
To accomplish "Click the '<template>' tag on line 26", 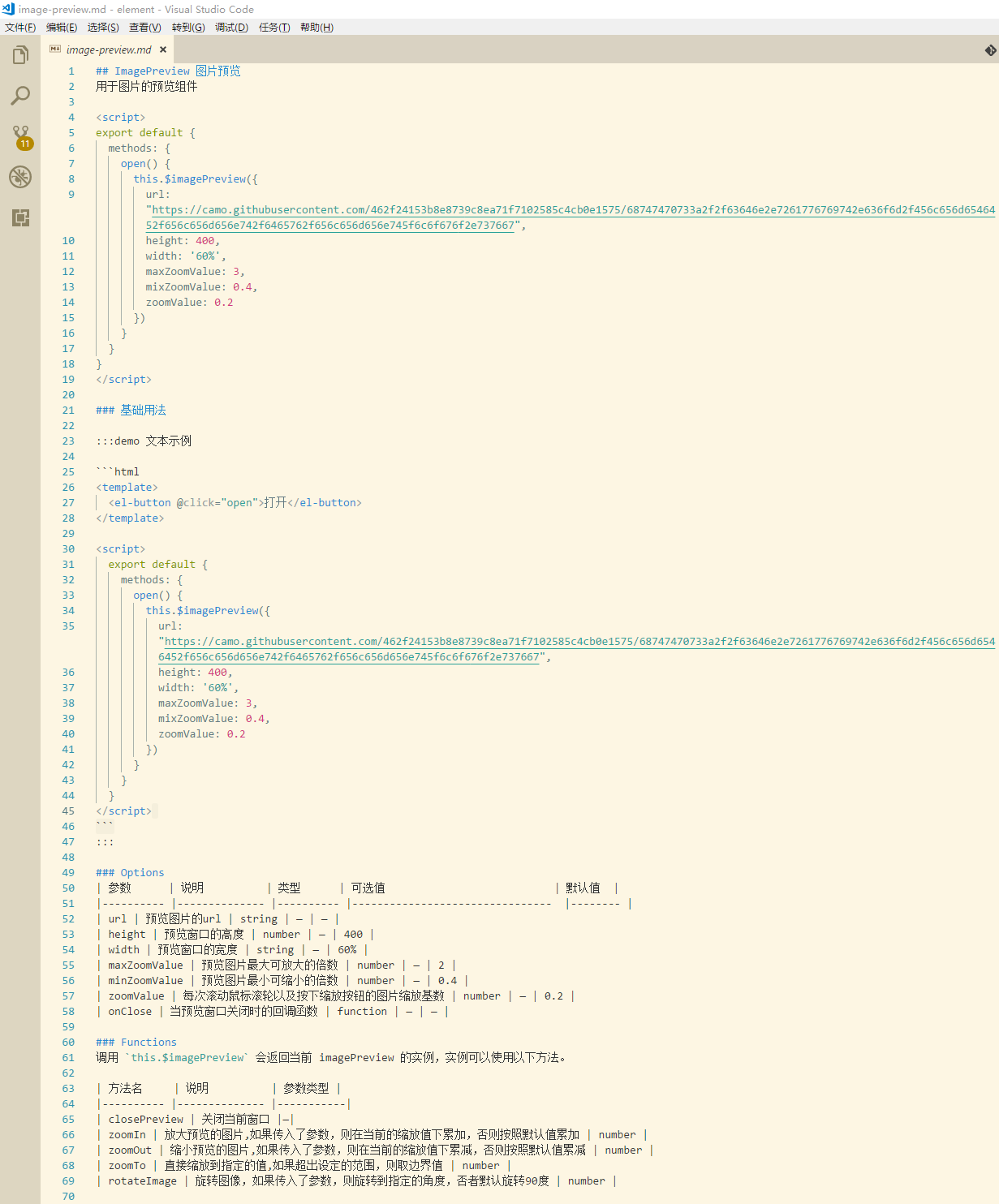I will coord(127,488).
